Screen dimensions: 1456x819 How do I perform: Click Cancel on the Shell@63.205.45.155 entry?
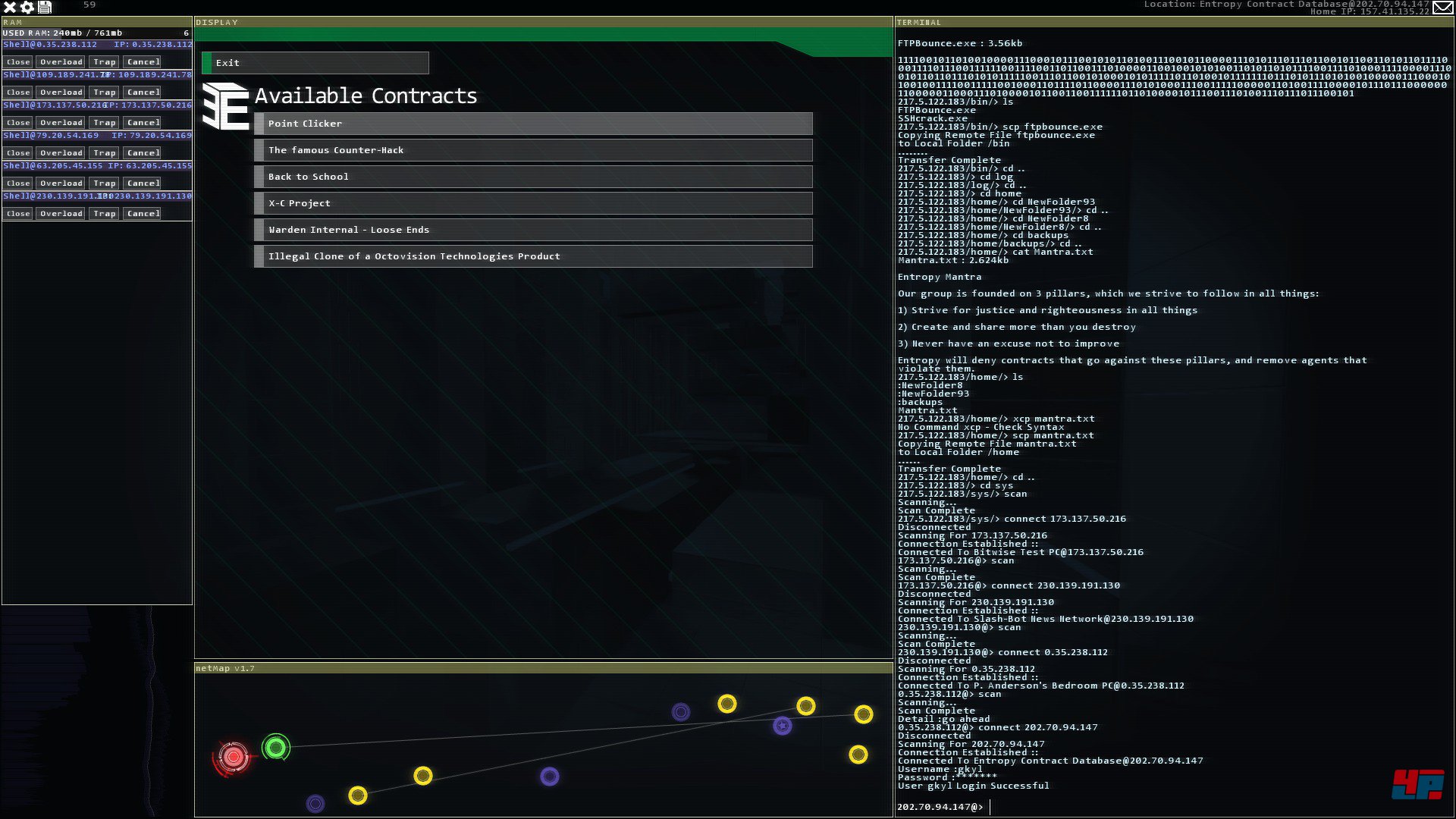coord(143,184)
